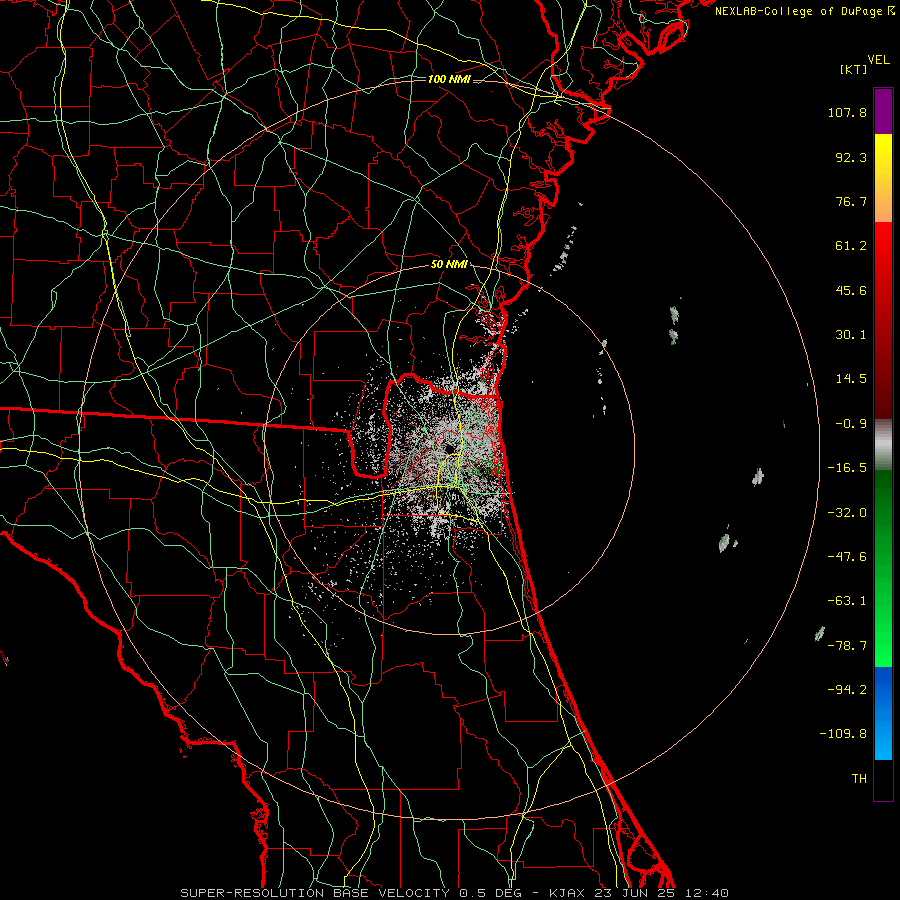The image size is (900, 900).
Task: Click the purple segment of the velocity color bar
Action: (x=883, y=111)
